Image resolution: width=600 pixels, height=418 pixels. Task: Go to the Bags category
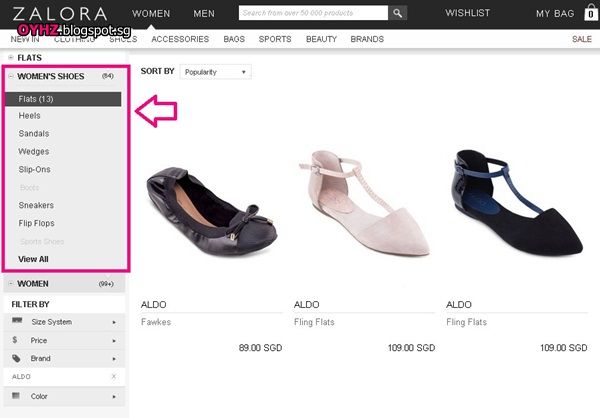234,39
